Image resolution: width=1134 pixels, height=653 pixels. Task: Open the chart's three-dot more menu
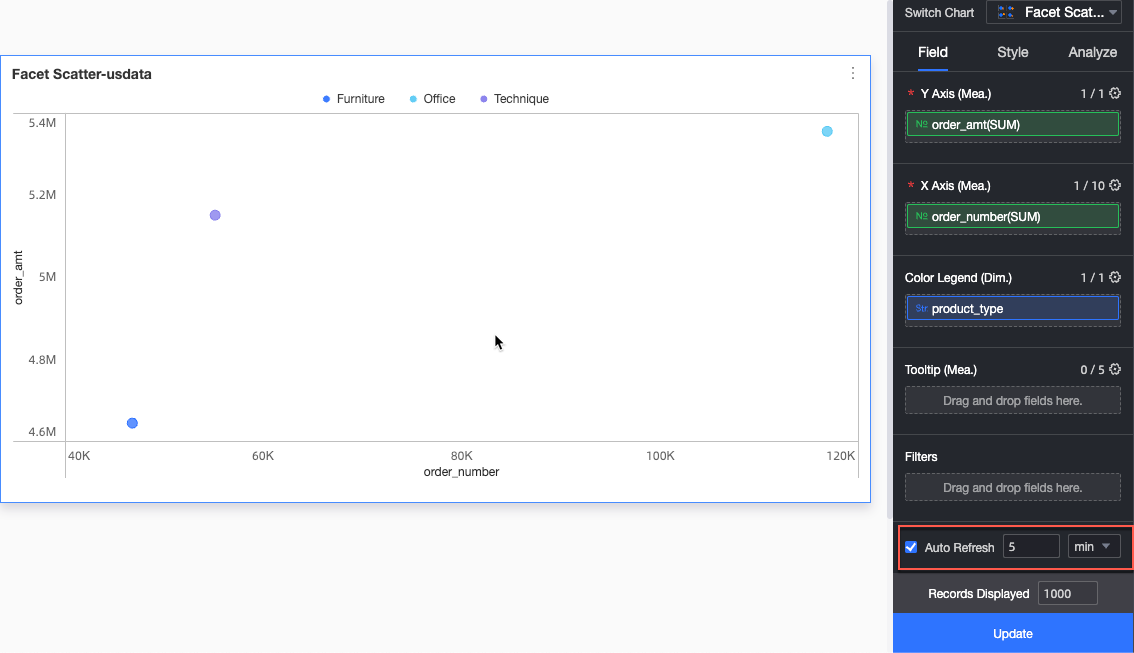point(853,73)
